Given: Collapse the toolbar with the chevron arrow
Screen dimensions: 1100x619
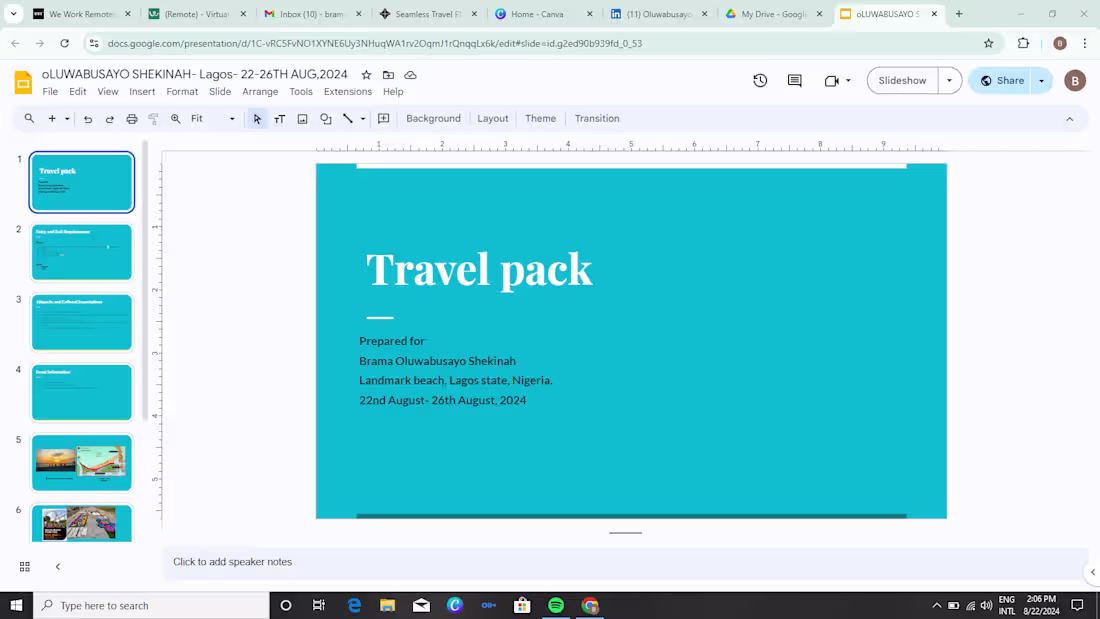Looking at the screenshot, I should tap(1069, 119).
